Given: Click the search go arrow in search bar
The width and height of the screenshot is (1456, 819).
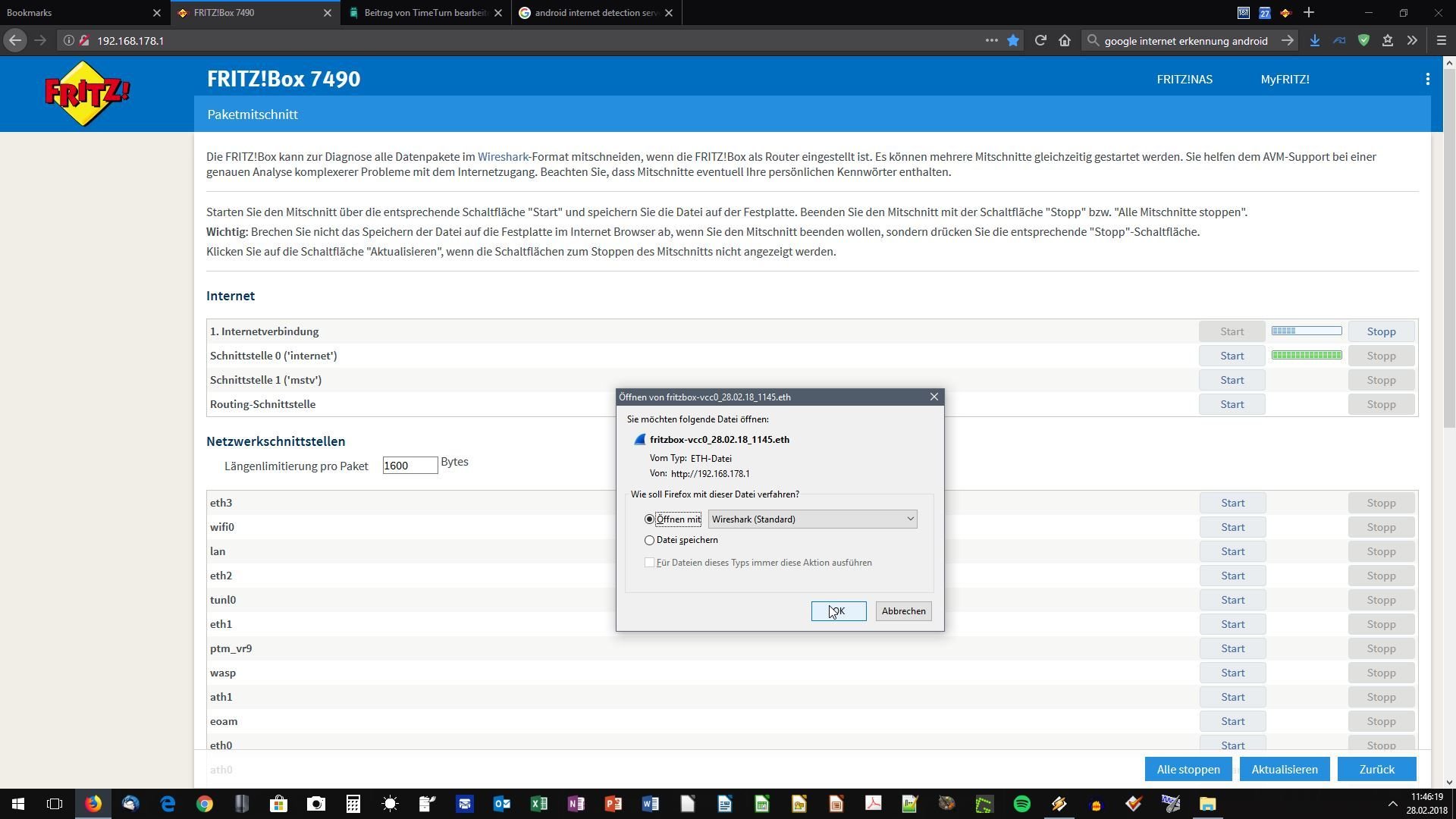Looking at the screenshot, I should 1287,40.
